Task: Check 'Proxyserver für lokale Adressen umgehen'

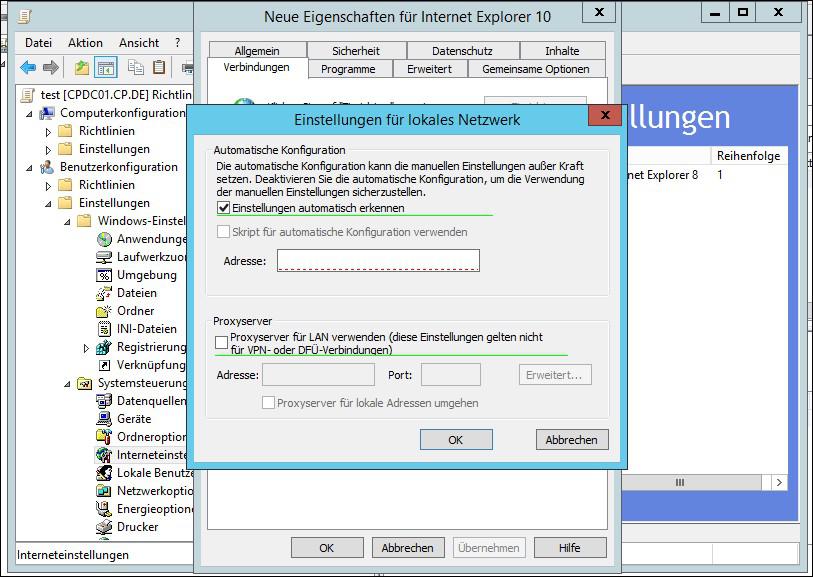Action: coord(268,403)
